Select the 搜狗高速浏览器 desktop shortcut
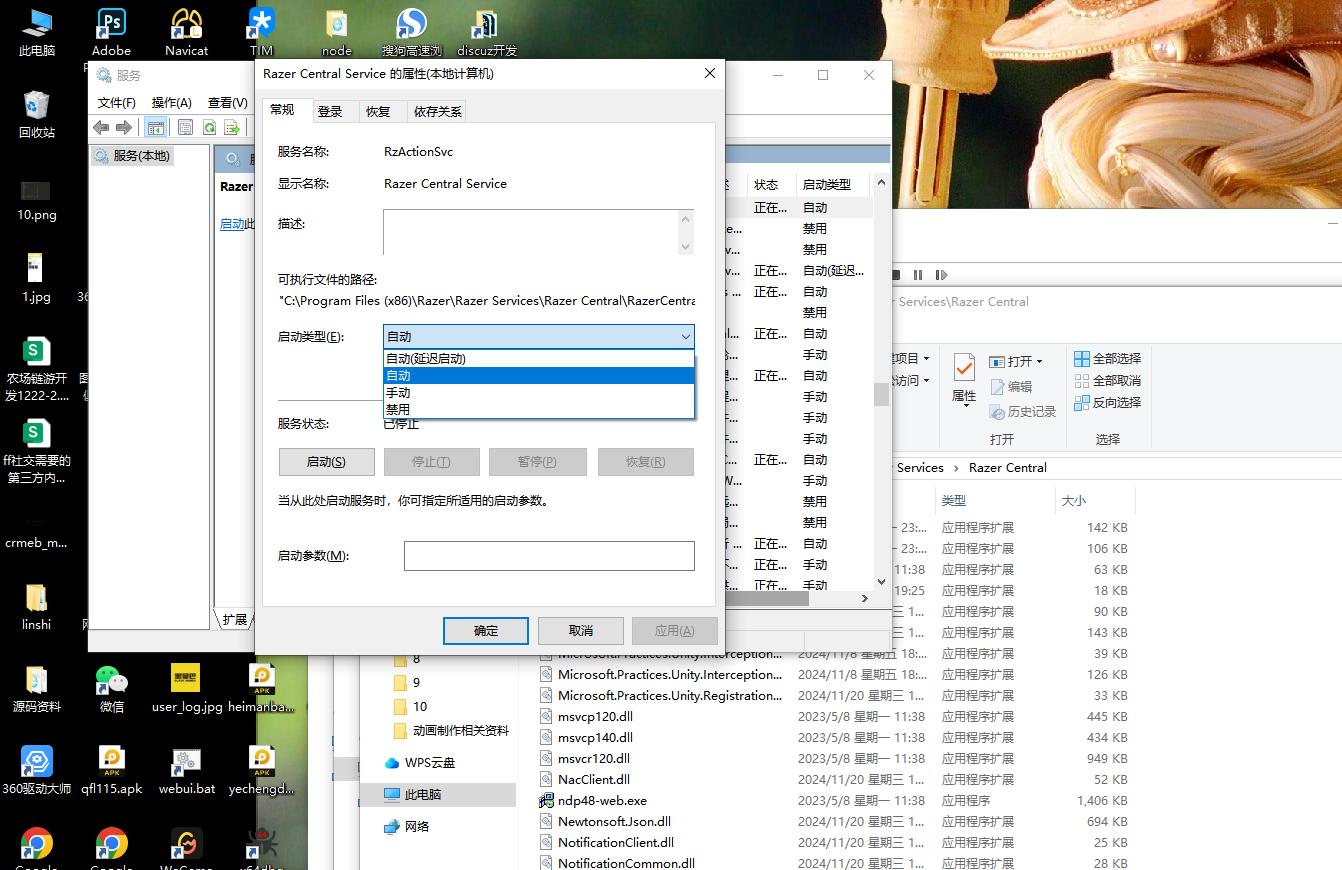The width and height of the screenshot is (1342, 870). point(411,30)
